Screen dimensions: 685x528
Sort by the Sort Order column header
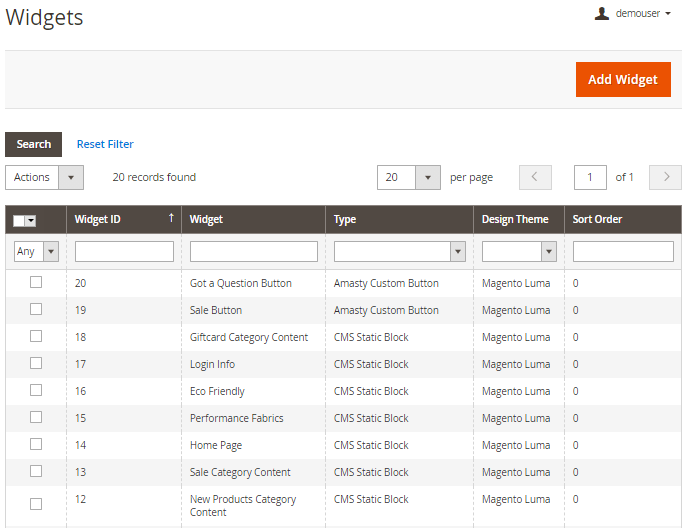point(597,219)
